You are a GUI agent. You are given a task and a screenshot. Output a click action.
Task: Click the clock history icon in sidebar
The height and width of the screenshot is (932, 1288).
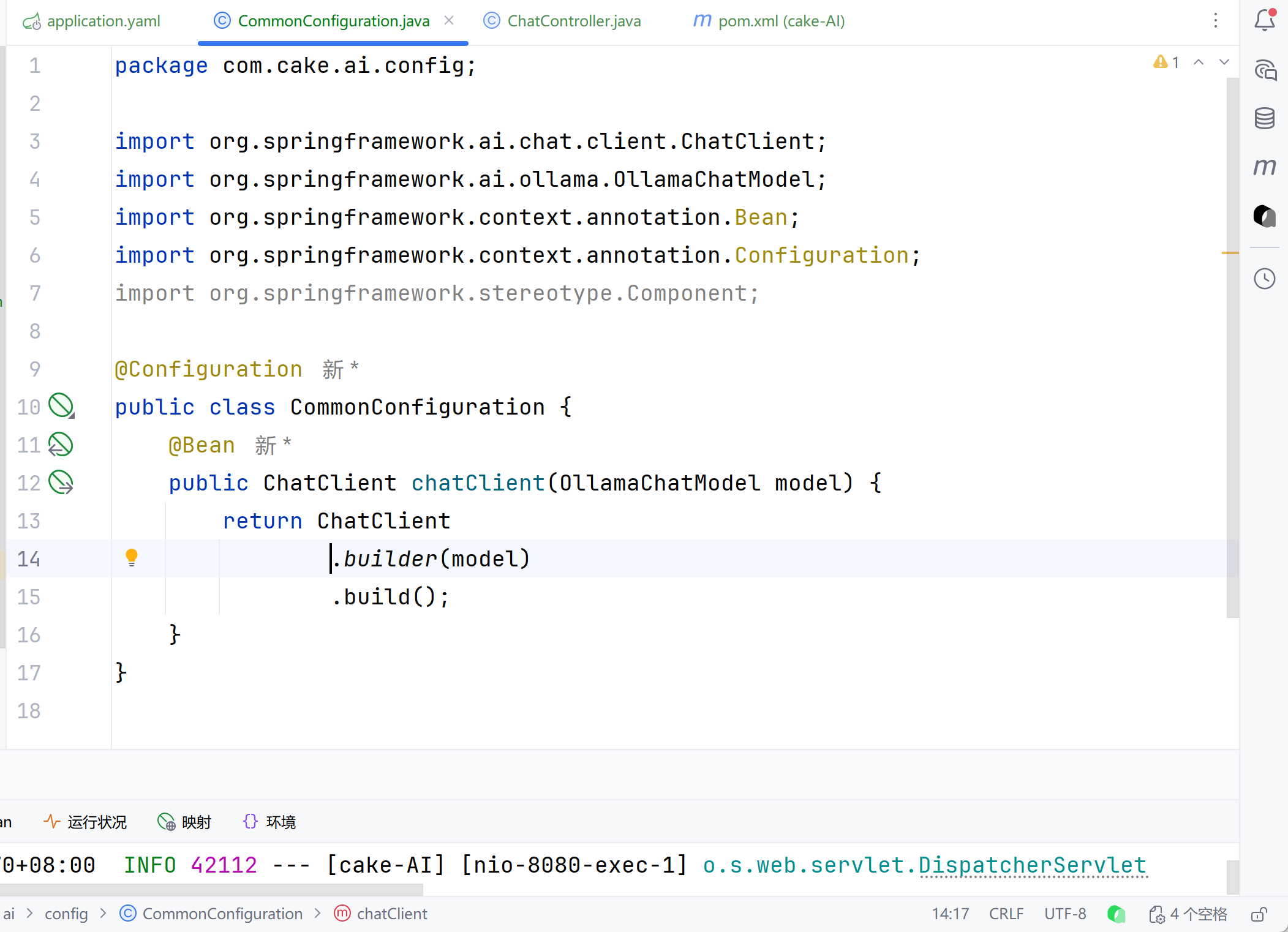tap(1264, 279)
